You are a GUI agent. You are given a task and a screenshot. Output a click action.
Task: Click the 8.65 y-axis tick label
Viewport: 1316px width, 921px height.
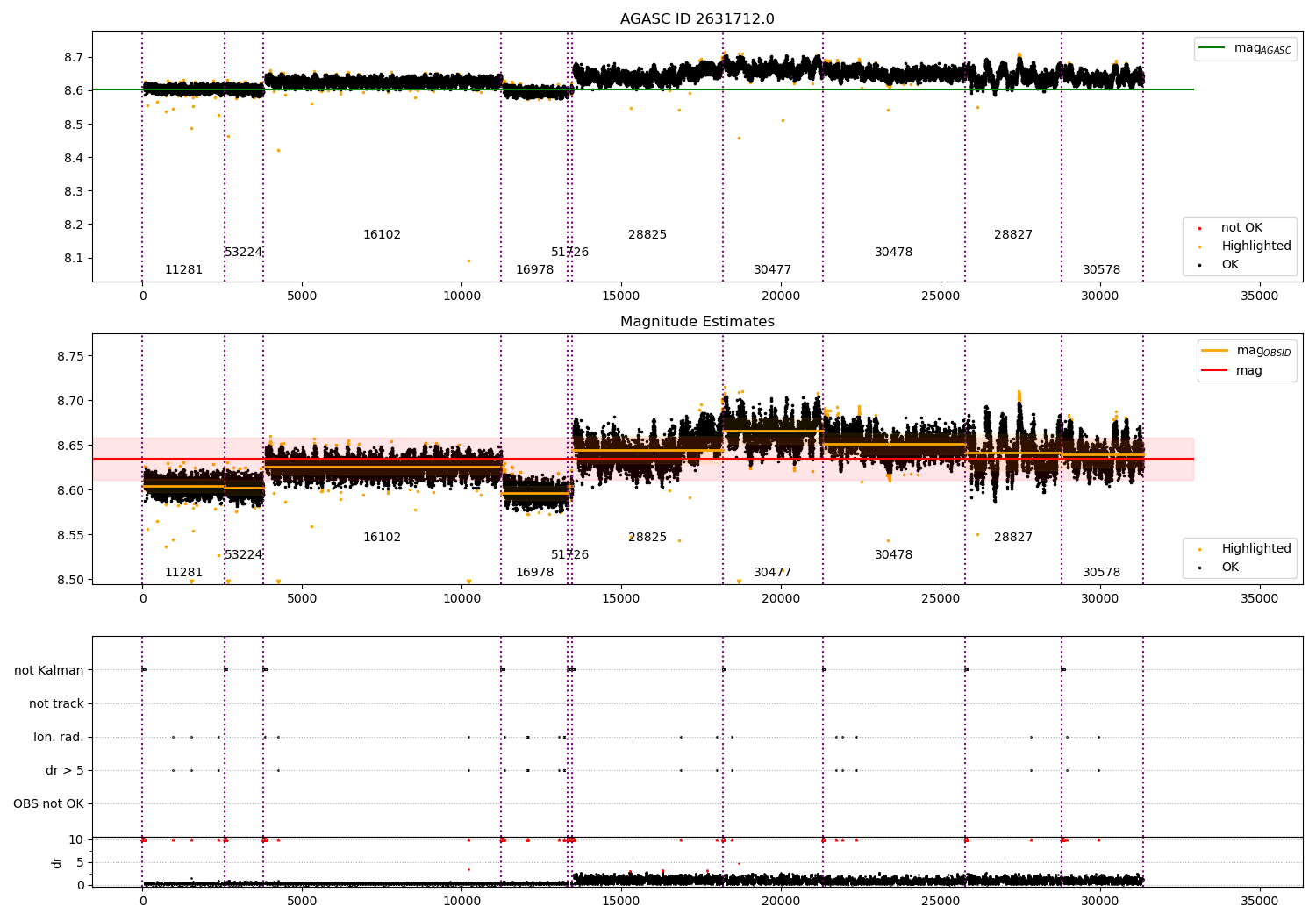pyautogui.click(x=69, y=446)
